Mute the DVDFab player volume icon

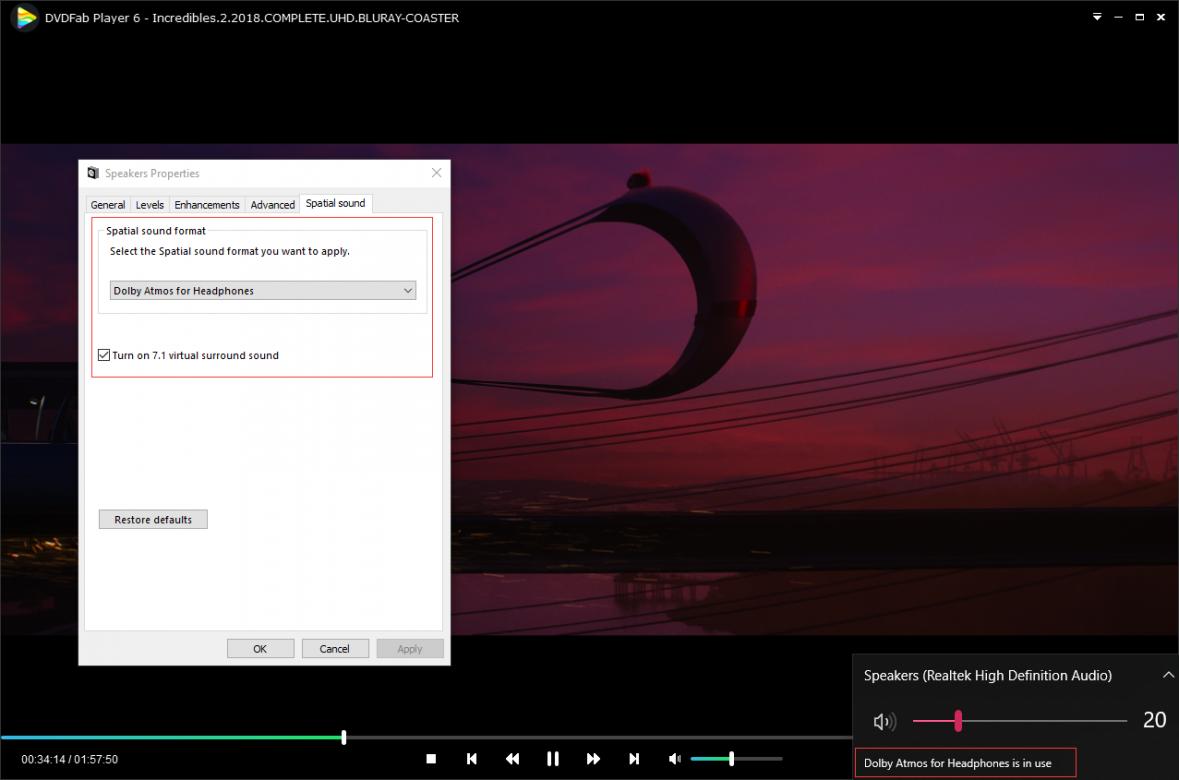[x=674, y=759]
